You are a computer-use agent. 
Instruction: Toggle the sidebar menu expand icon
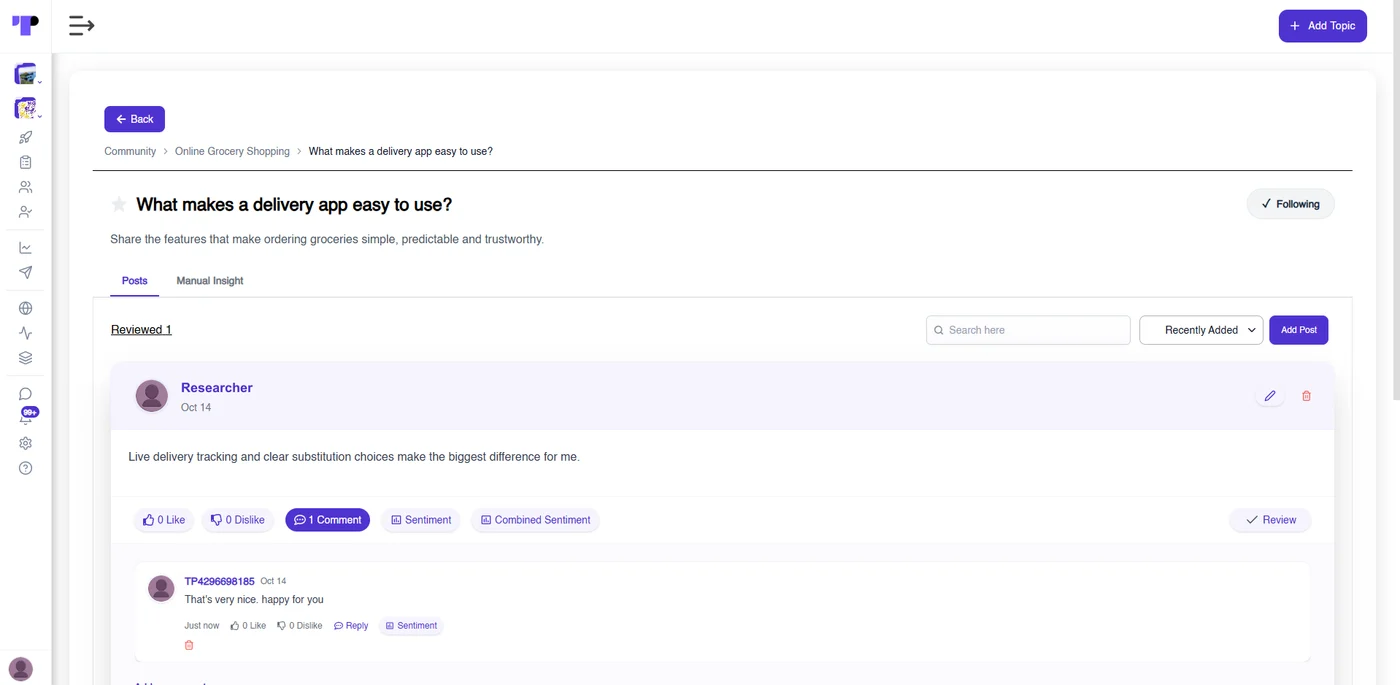[81, 26]
